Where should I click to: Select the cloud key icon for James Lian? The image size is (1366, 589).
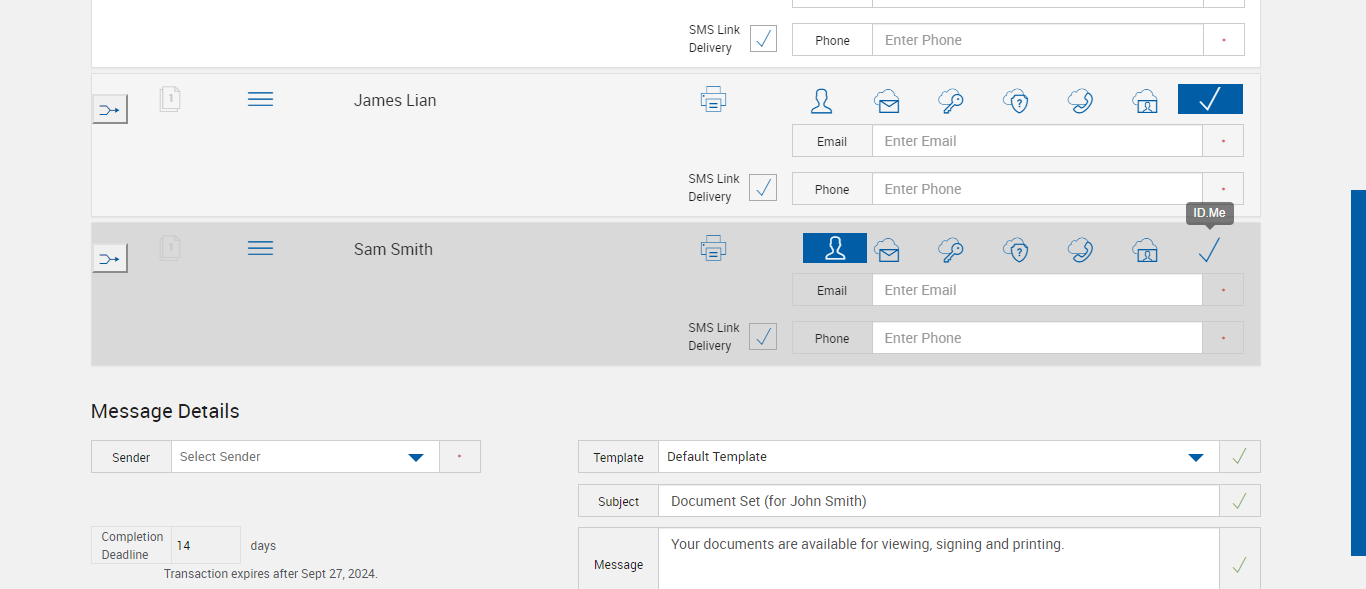[x=950, y=100]
